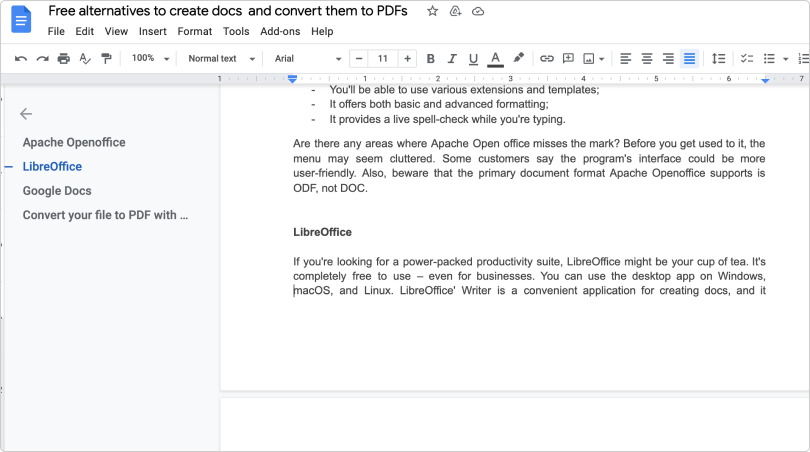Open the View menu
Image resolution: width=810 pixels, height=452 pixels.
116,32
